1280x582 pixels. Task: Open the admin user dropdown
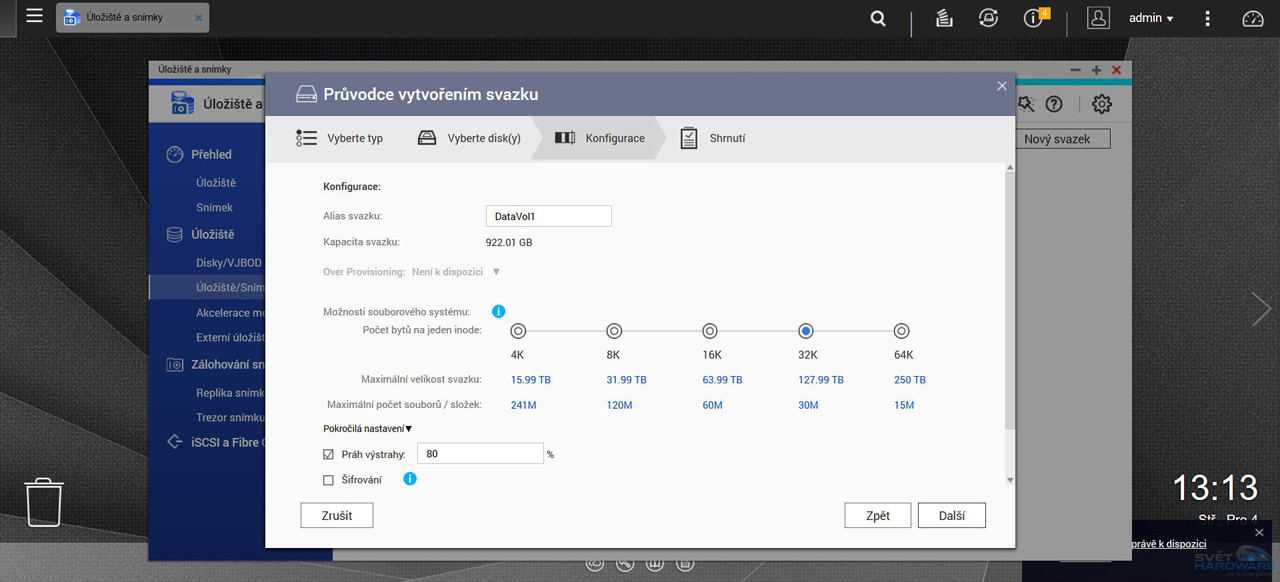click(1151, 17)
